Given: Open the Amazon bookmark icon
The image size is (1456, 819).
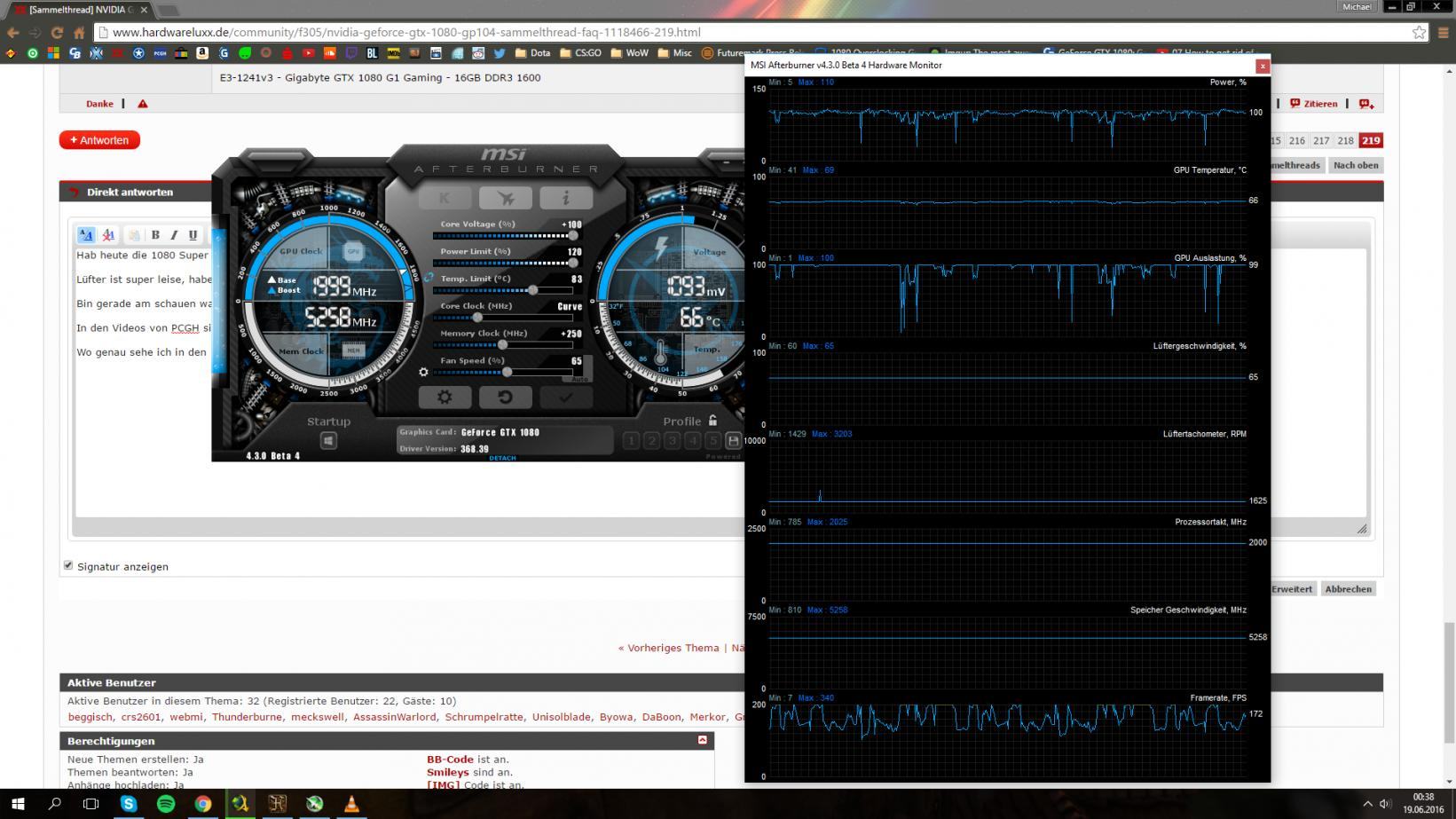Looking at the screenshot, I should 202,53.
